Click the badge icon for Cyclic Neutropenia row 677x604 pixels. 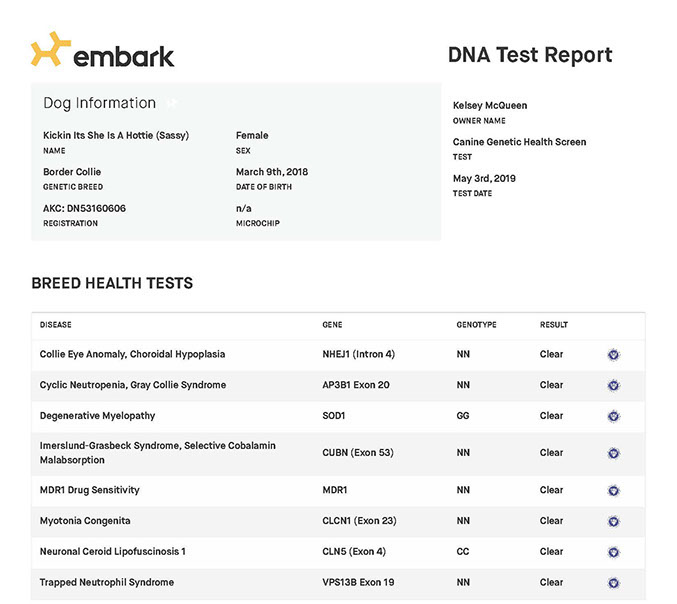613,385
